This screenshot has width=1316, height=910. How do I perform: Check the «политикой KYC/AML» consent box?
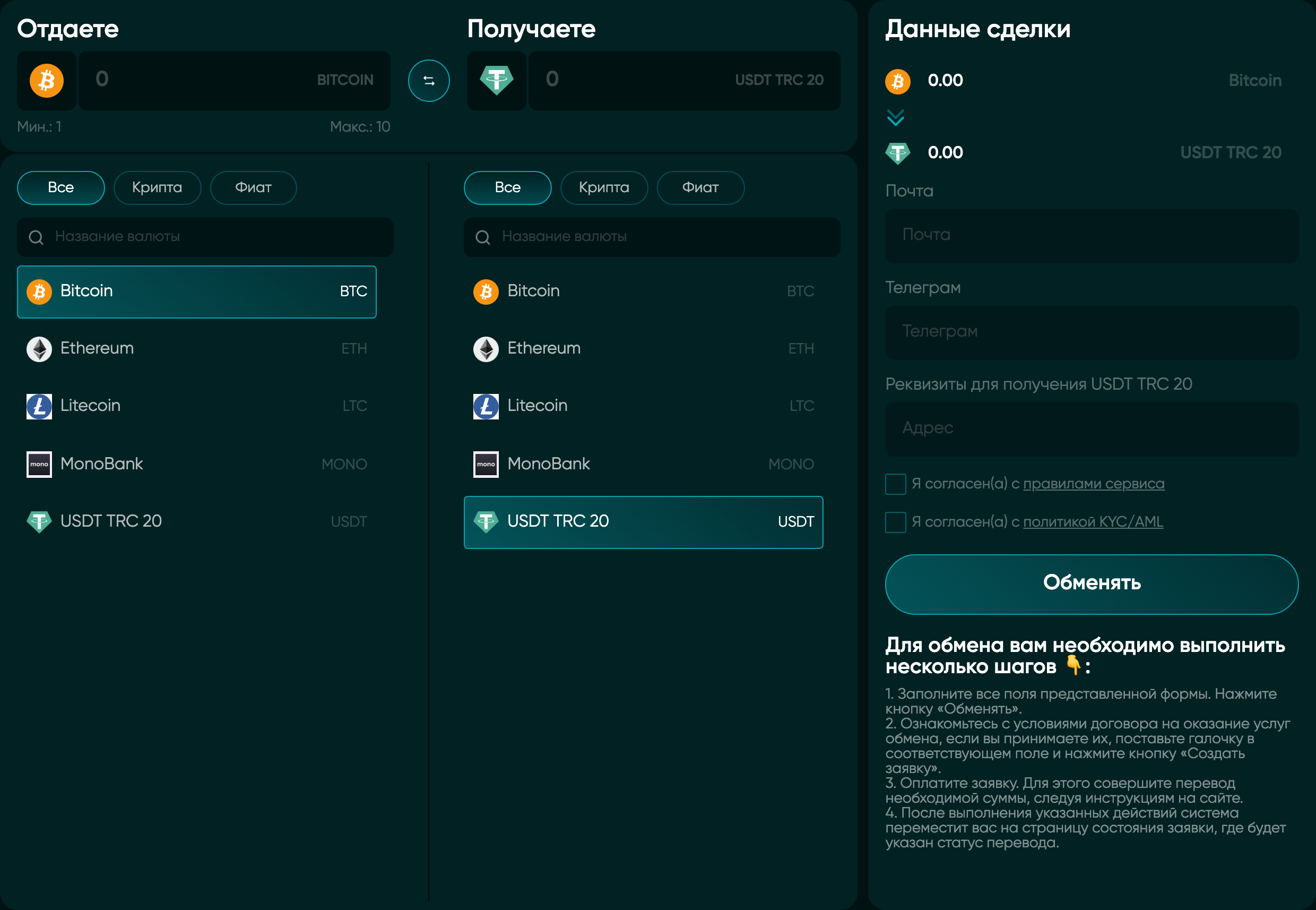tap(895, 522)
